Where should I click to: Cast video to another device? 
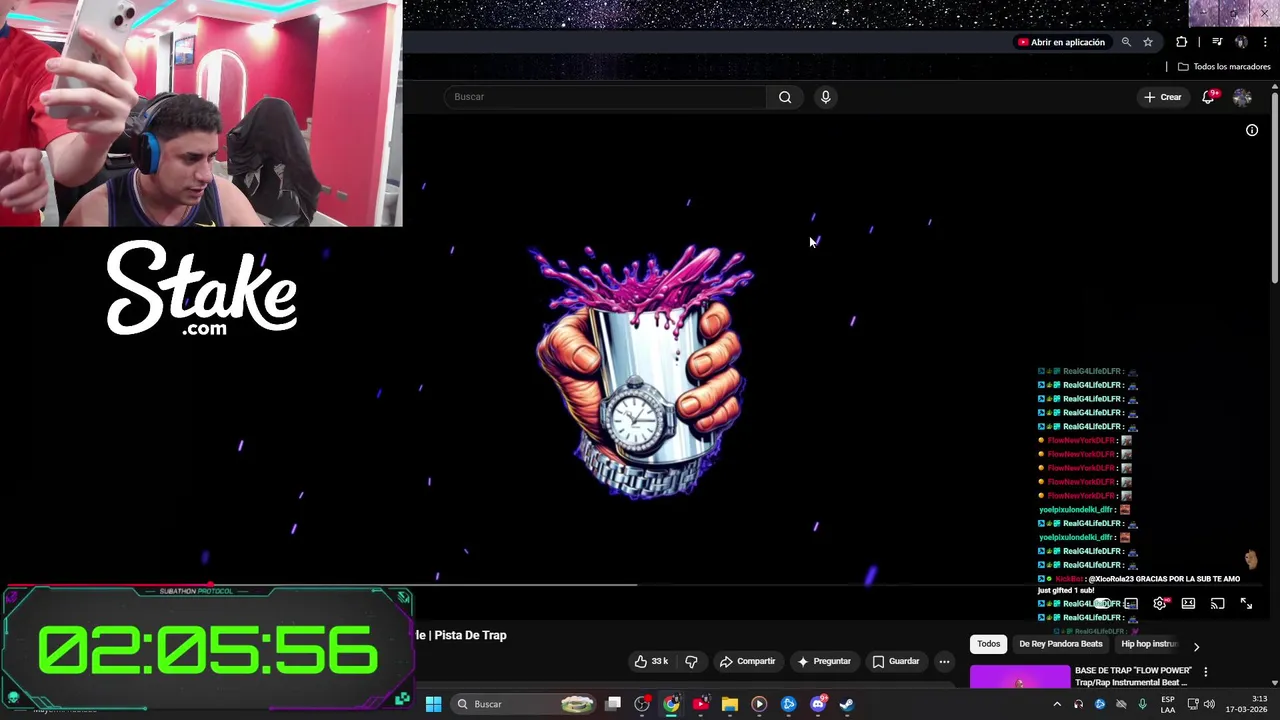tap(1217, 604)
